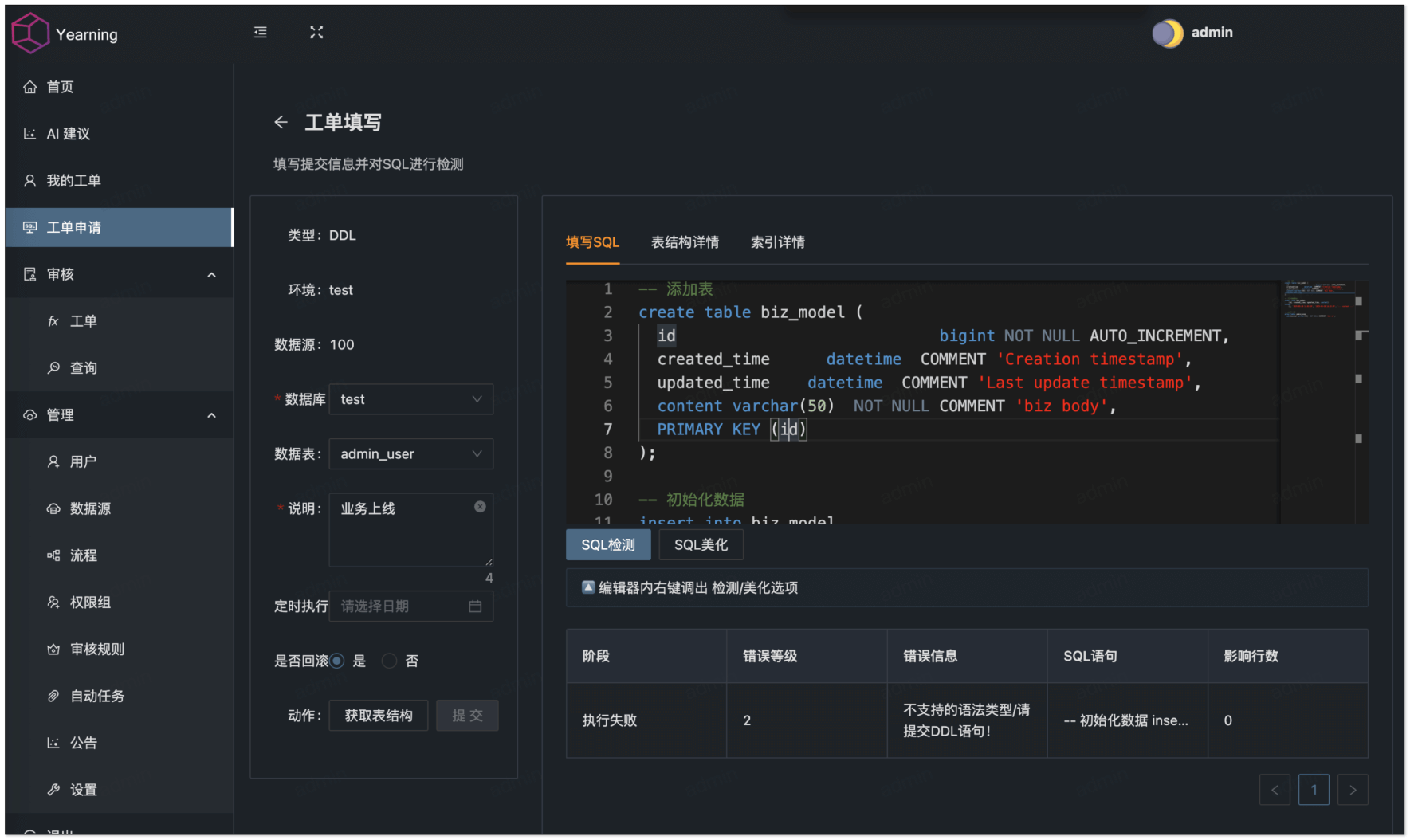Toggle fullscreen mode via the expand icon
Image resolution: width=1414 pixels, height=840 pixels.
[316, 32]
